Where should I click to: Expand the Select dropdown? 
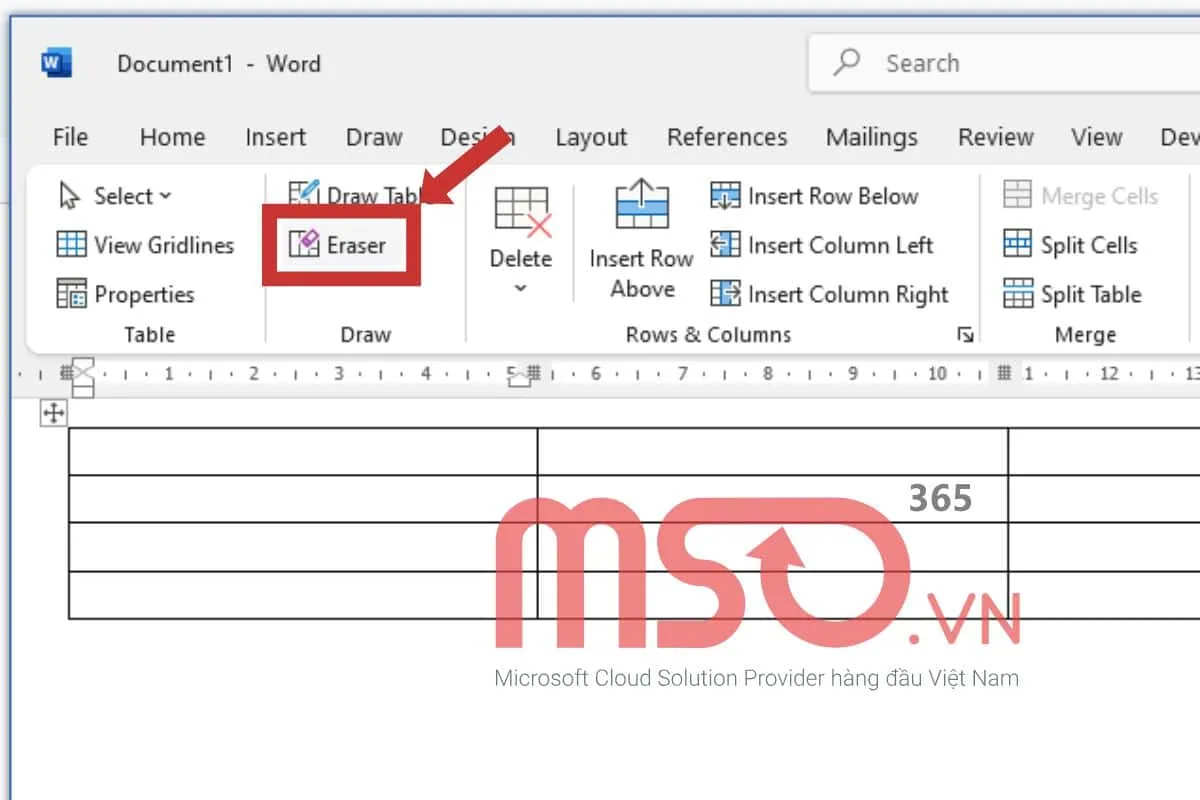pos(115,196)
